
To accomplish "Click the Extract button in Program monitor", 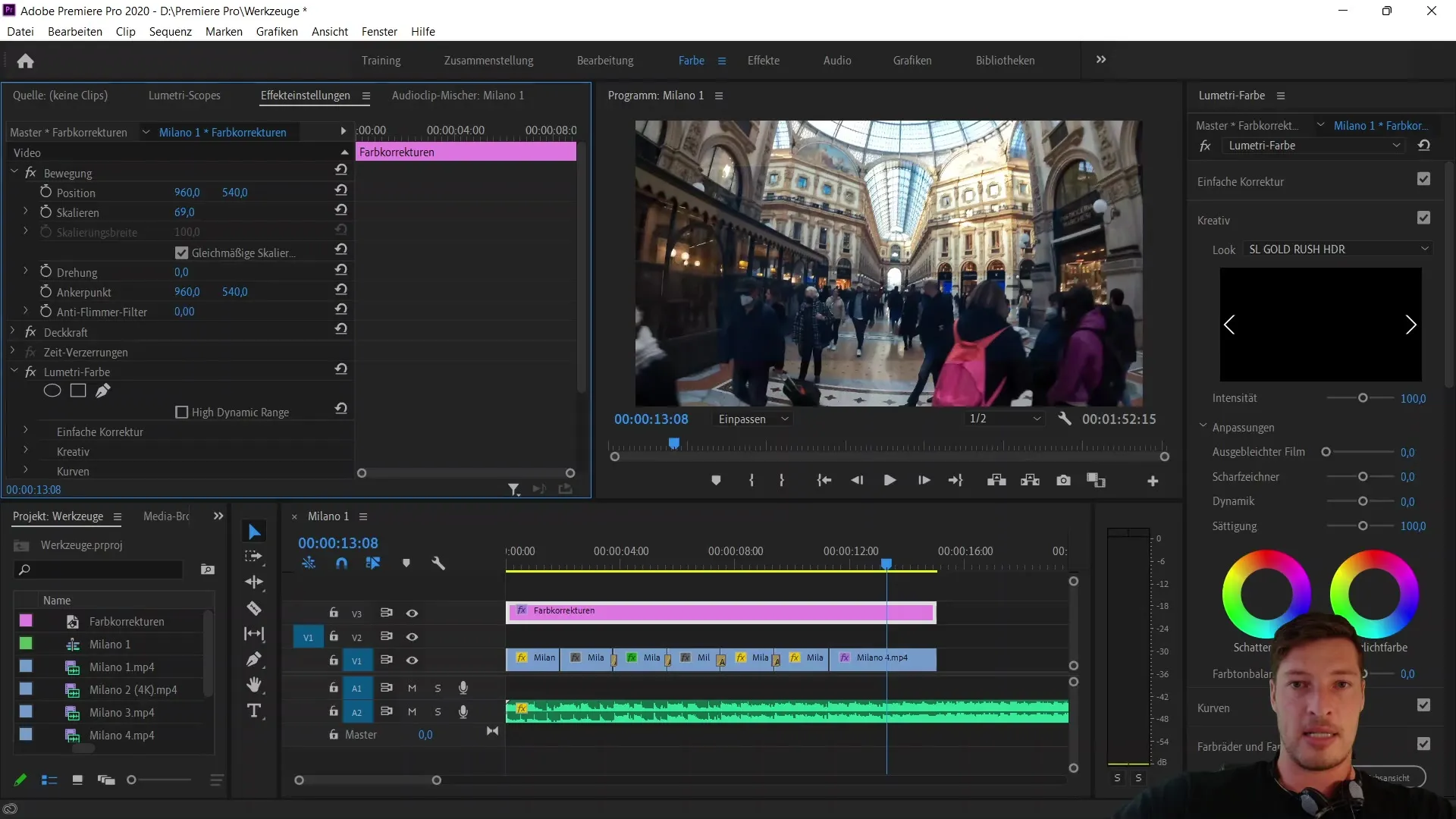I will pyautogui.click(x=1030, y=480).
